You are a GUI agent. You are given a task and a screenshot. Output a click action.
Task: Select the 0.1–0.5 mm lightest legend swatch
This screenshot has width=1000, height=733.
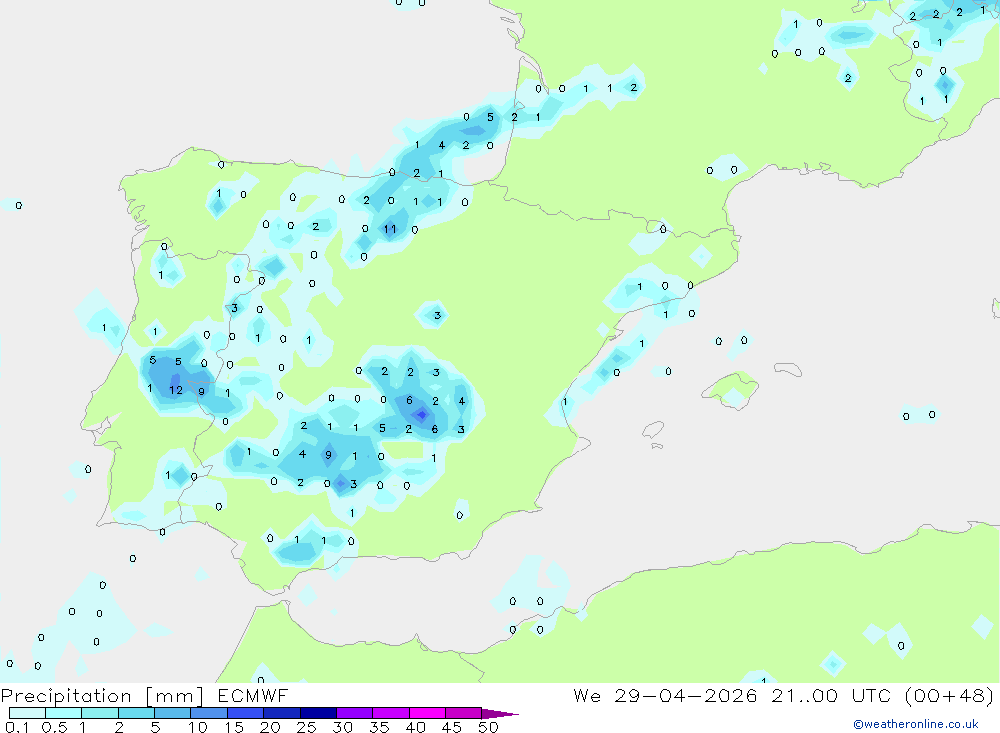(x=27, y=713)
